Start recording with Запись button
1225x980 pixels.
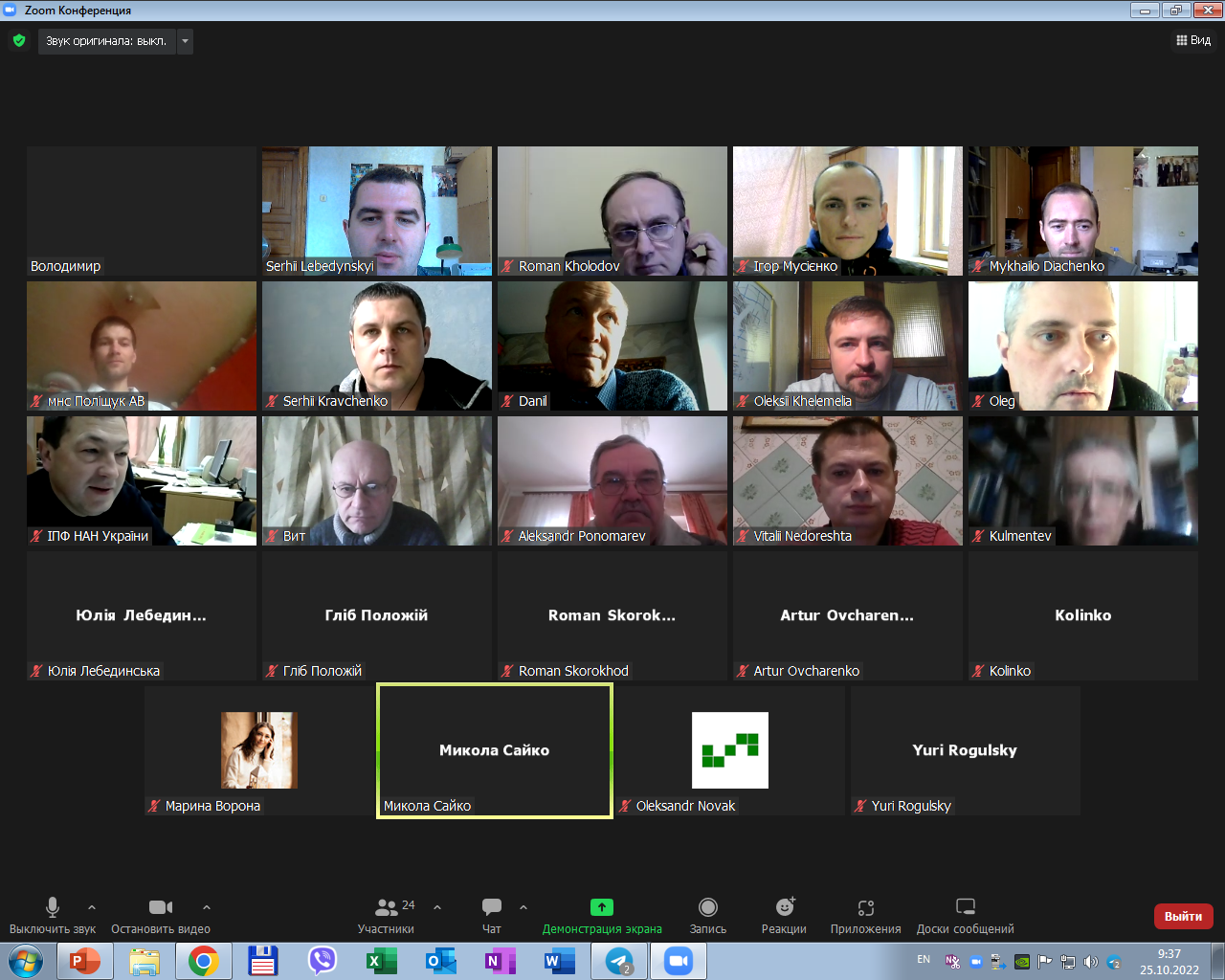708,916
